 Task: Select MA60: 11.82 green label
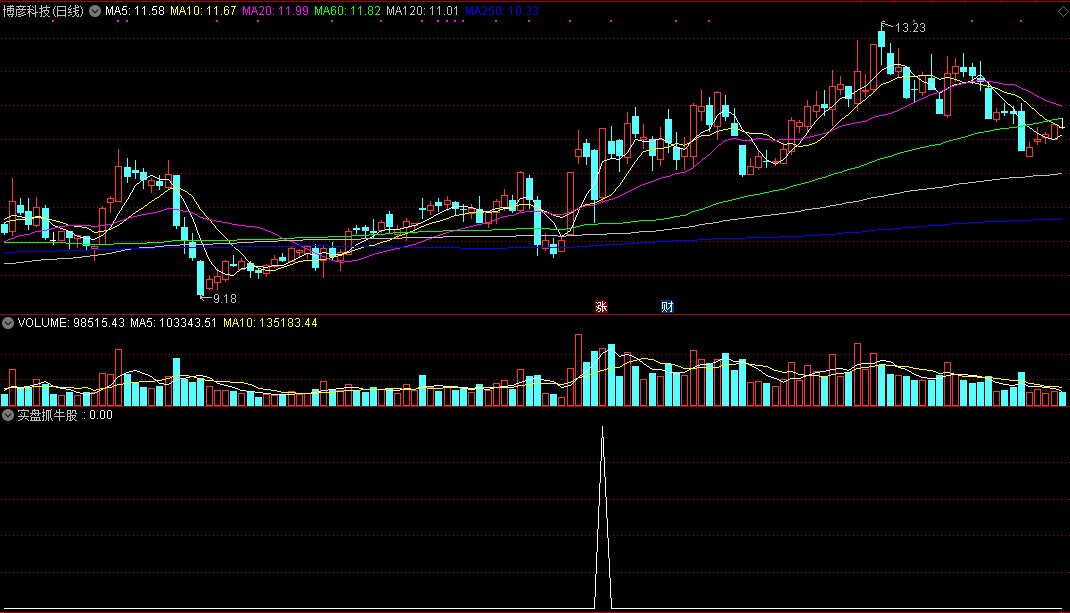click(347, 11)
